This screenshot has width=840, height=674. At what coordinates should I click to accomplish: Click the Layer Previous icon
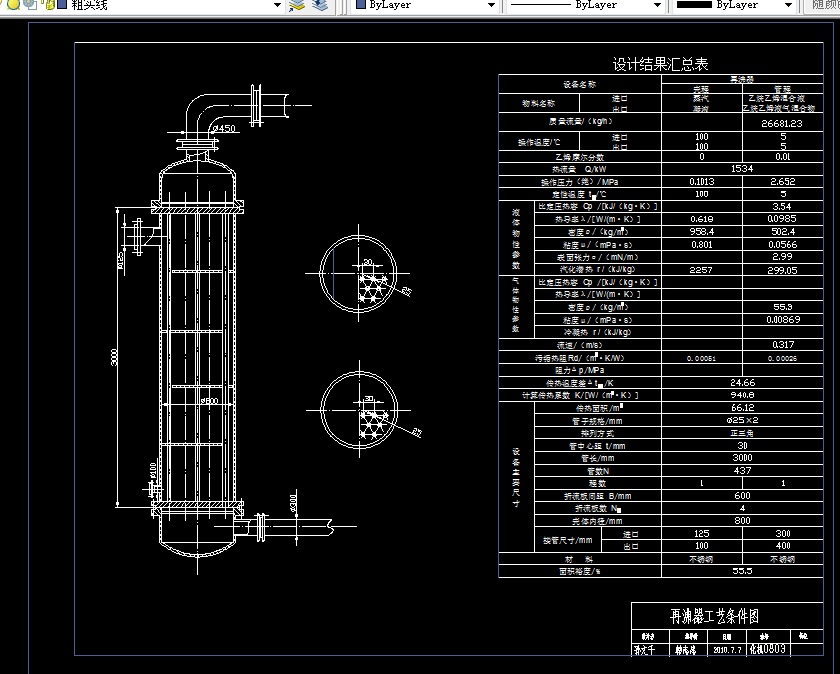tap(320, 5)
